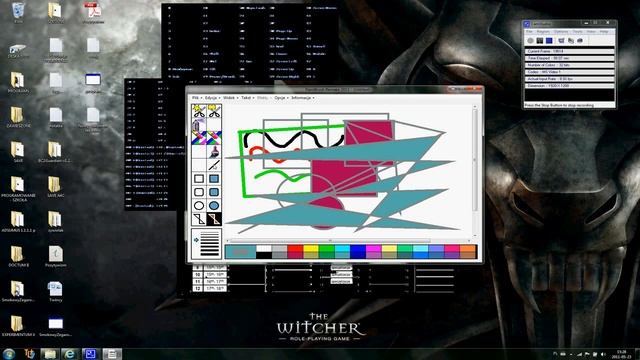Screen dimensions: 640x360
Task: Select the outlined rectangle tool
Action: pos(199,179)
